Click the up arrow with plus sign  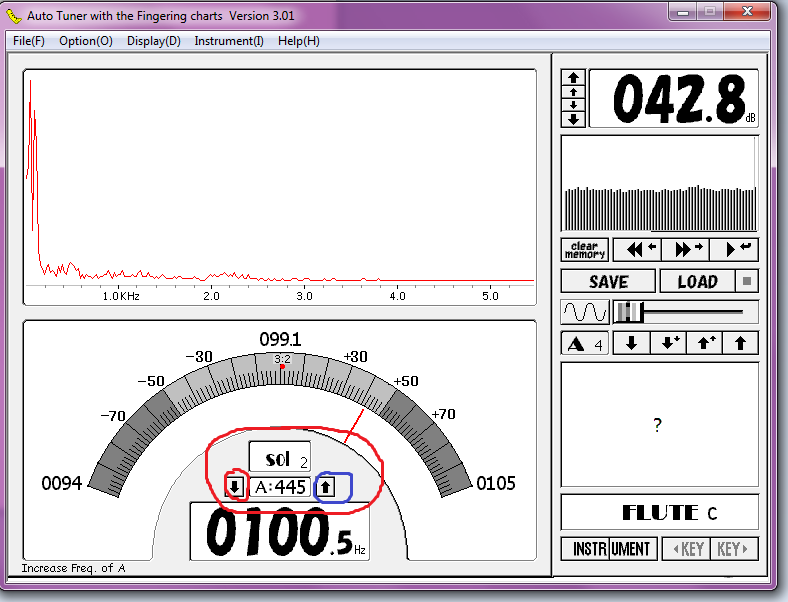[x=704, y=344]
